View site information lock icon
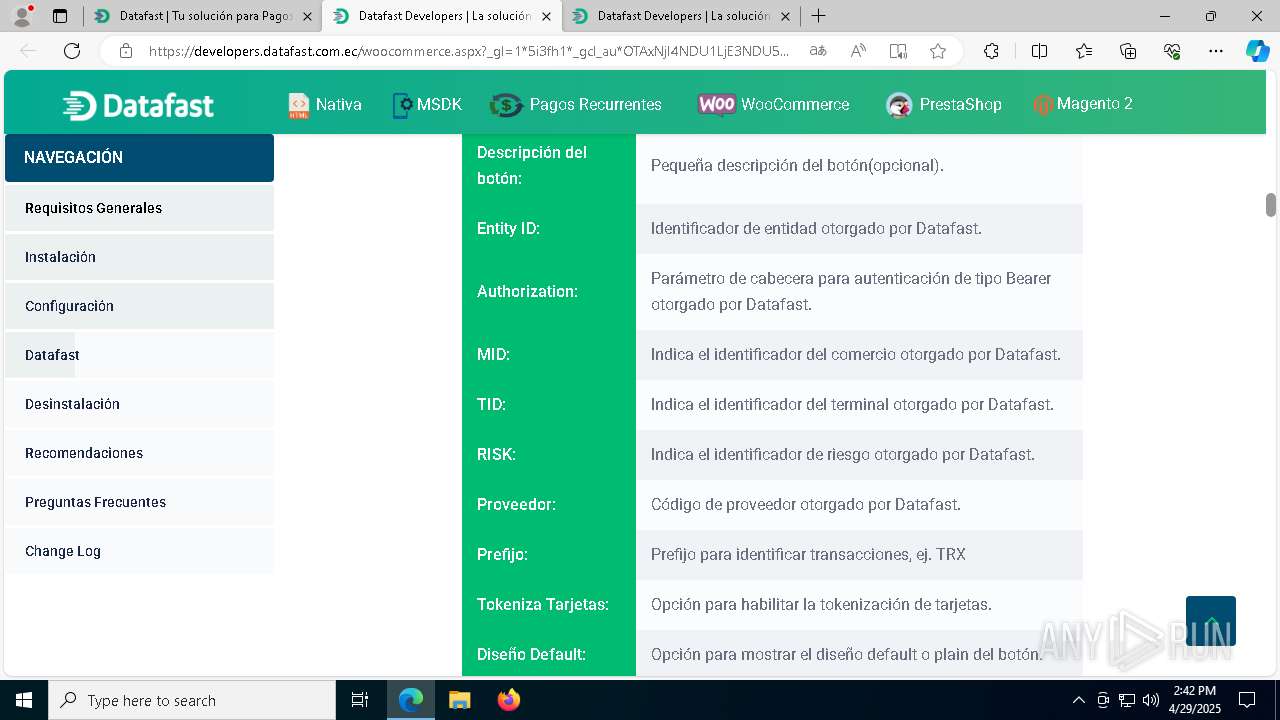This screenshot has width=1280, height=720. [126, 51]
